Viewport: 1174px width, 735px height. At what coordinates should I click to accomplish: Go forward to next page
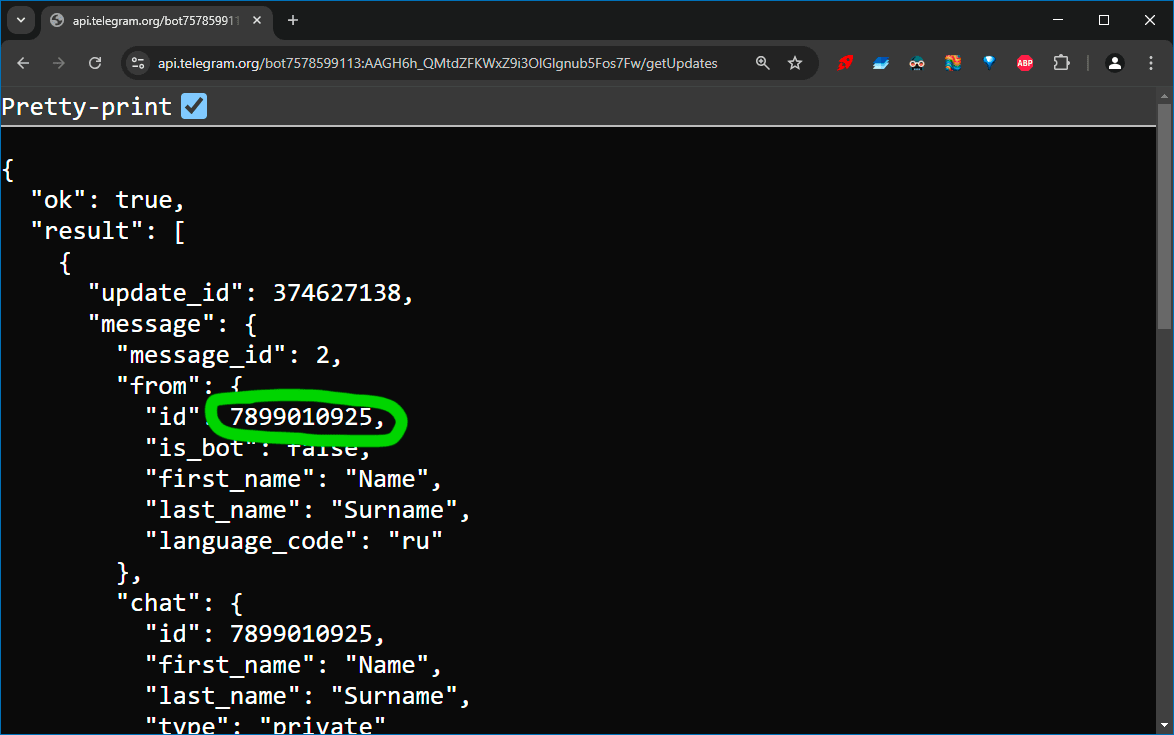point(59,63)
